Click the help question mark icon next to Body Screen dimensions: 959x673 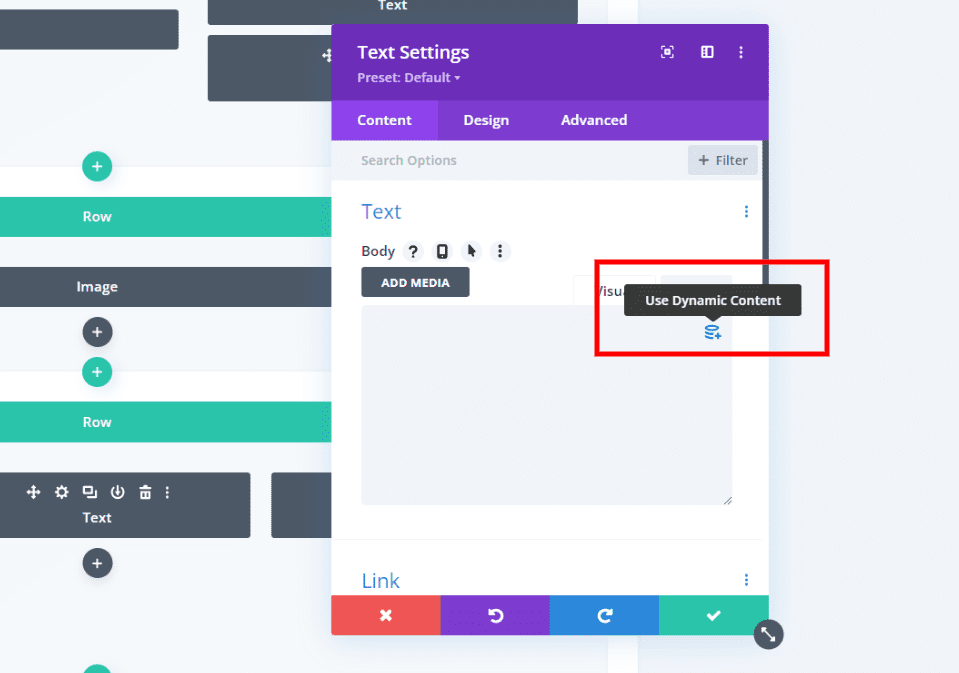412,251
